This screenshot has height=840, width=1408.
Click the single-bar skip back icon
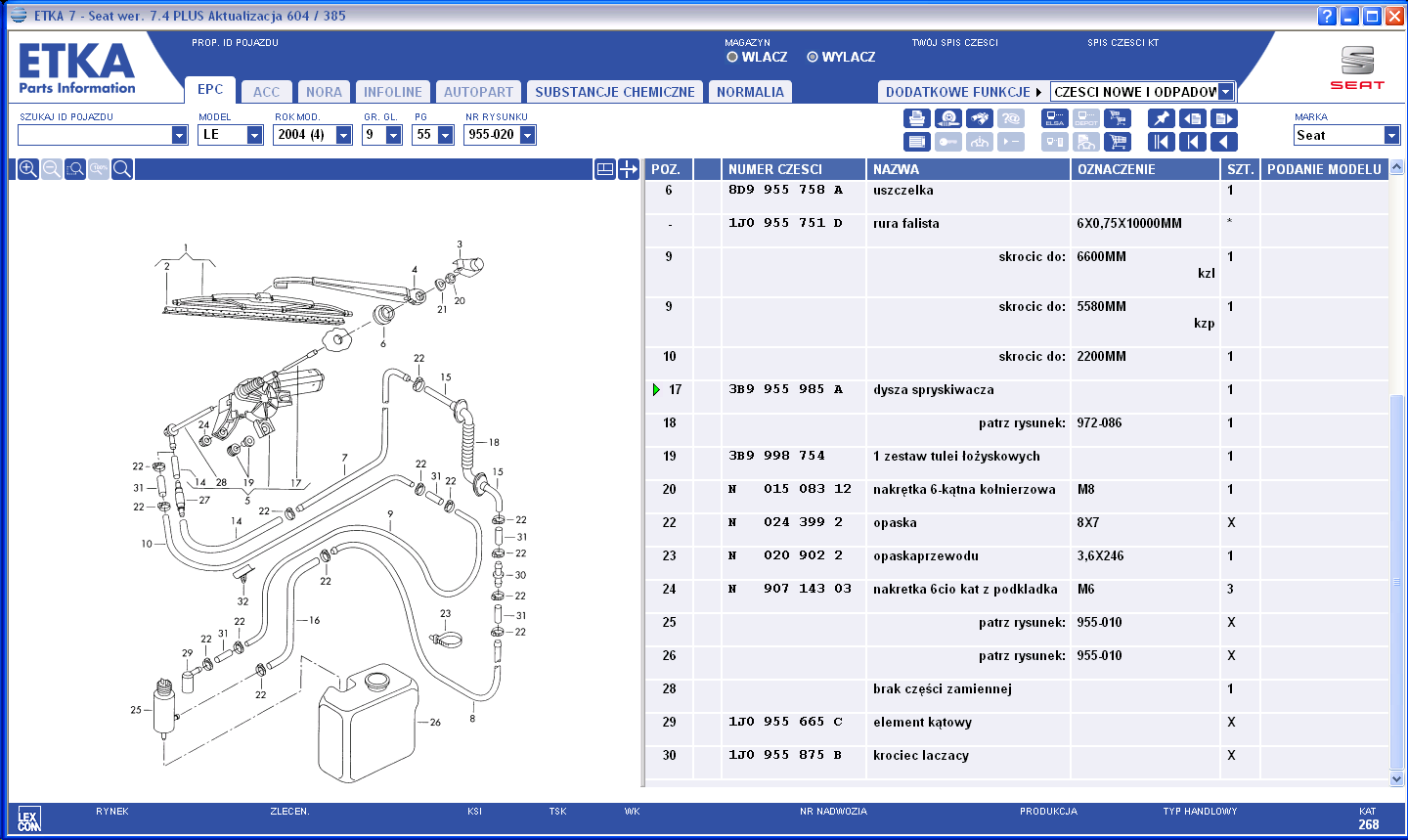tap(1192, 142)
